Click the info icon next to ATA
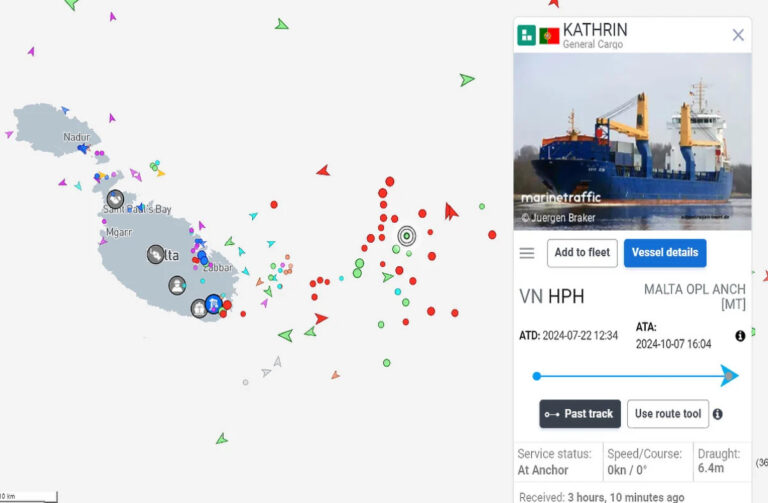This screenshot has height=503, width=768. tap(740, 335)
